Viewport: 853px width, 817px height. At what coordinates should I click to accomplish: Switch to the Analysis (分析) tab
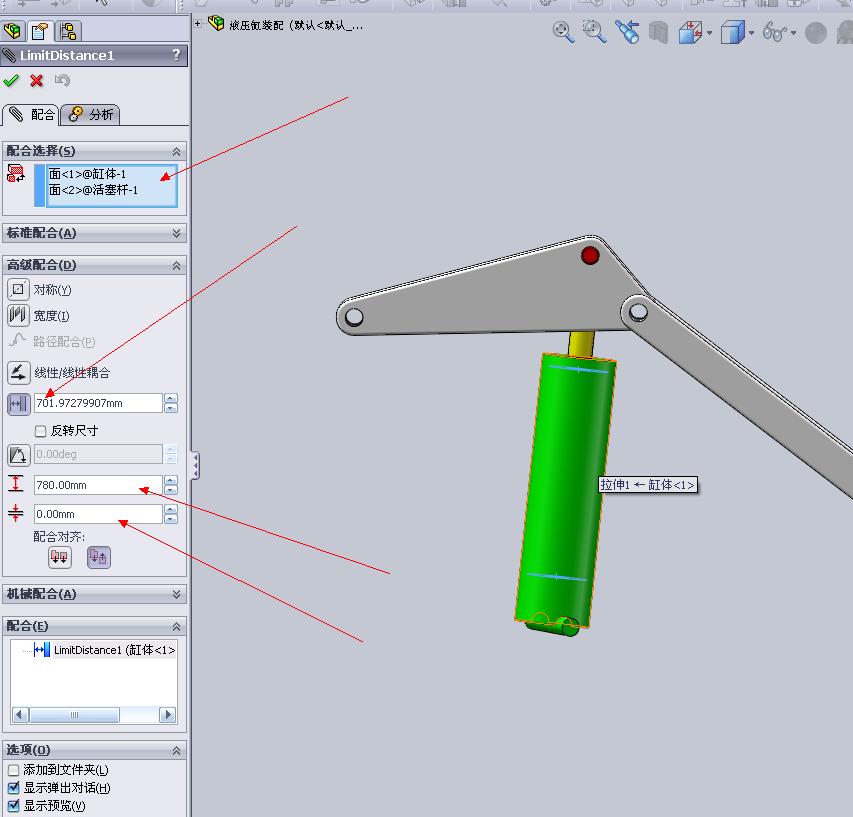pos(90,115)
